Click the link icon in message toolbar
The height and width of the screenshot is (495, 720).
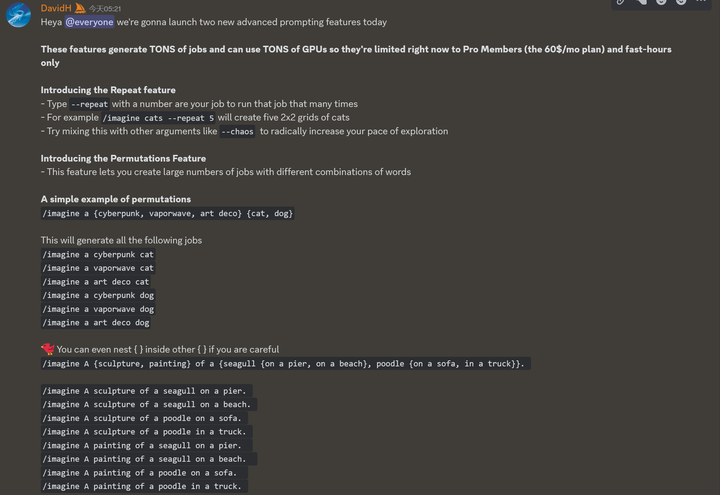point(621,3)
